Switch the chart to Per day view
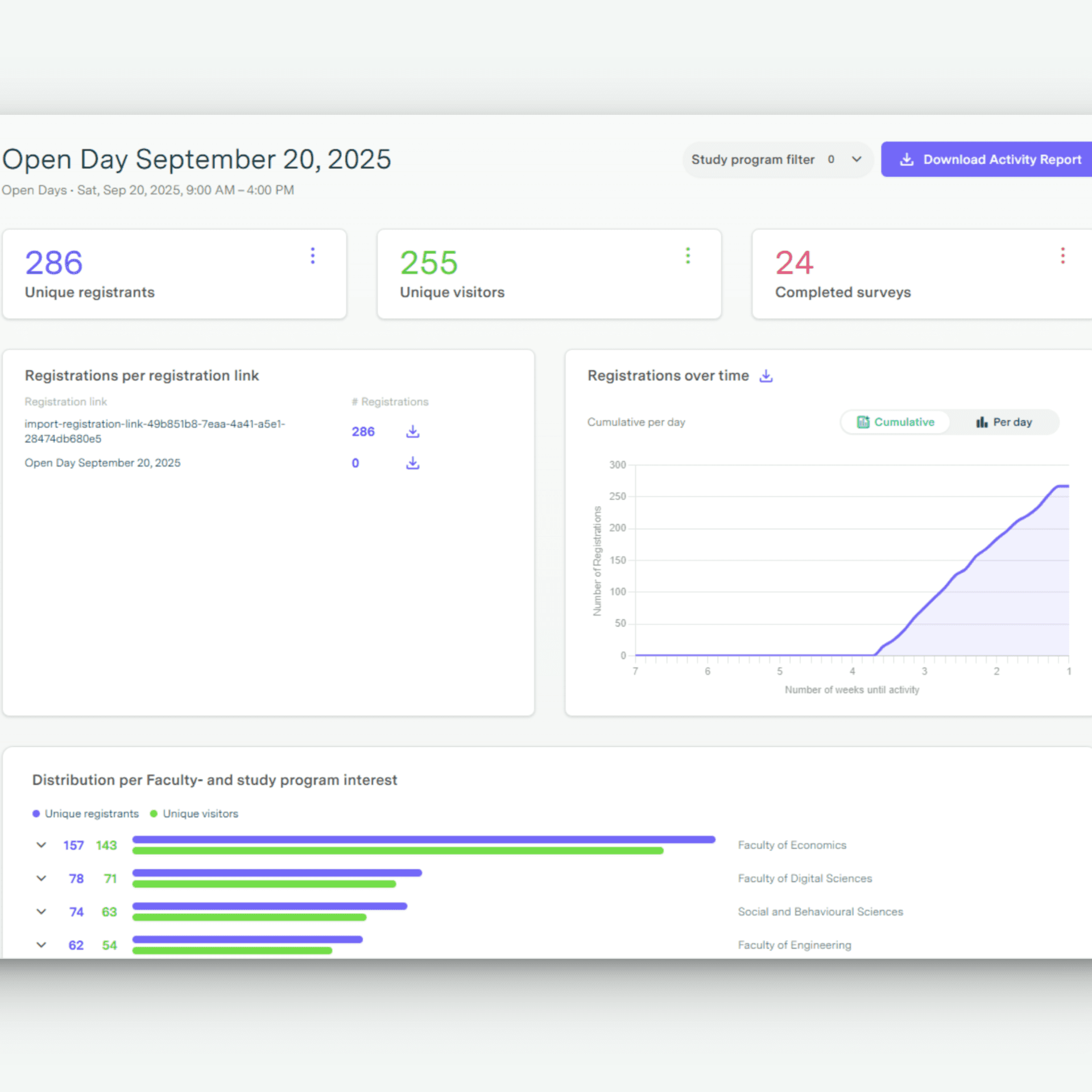This screenshot has width=1092, height=1092. pyautogui.click(x=1004, y=422)
